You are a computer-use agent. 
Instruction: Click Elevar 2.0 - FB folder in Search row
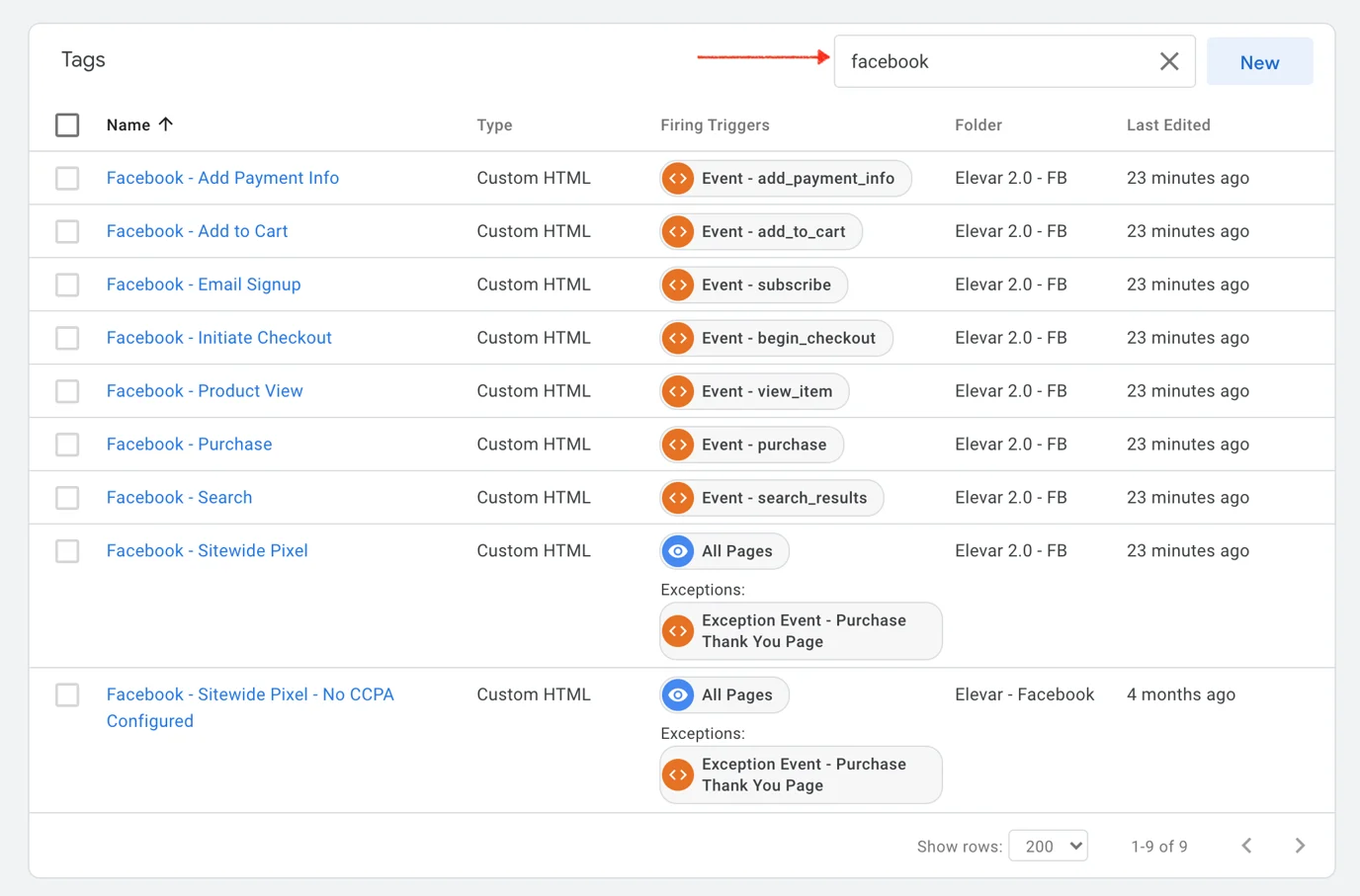(x=1011, y=498)
